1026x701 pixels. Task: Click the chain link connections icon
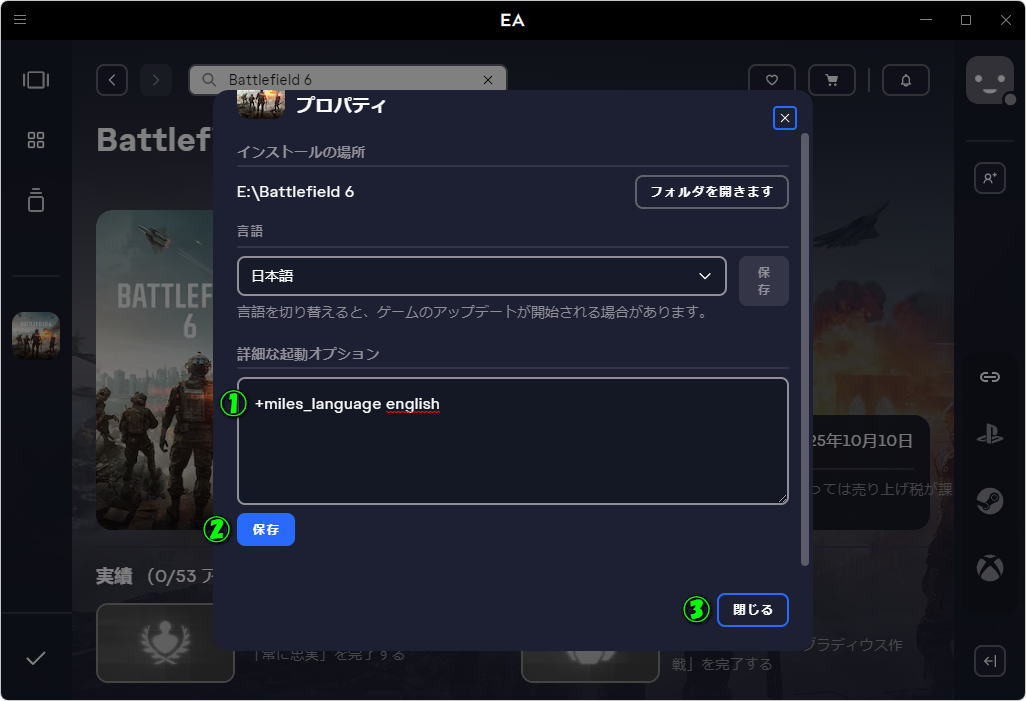tap(989, 377)
